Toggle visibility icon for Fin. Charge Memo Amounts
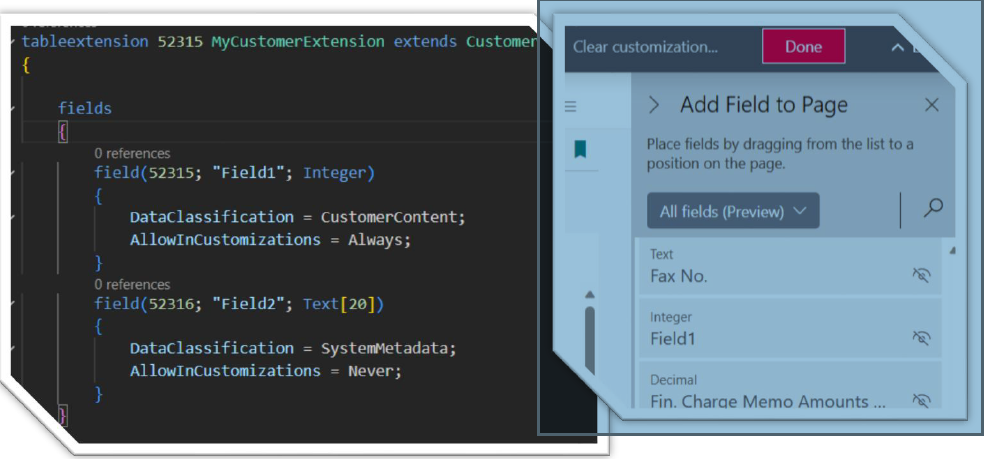984x459 pixels. pos(921,400)
